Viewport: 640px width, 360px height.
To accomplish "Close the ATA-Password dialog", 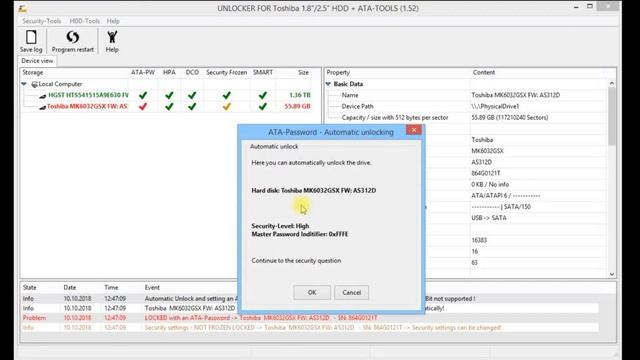I will coord(414,130).
